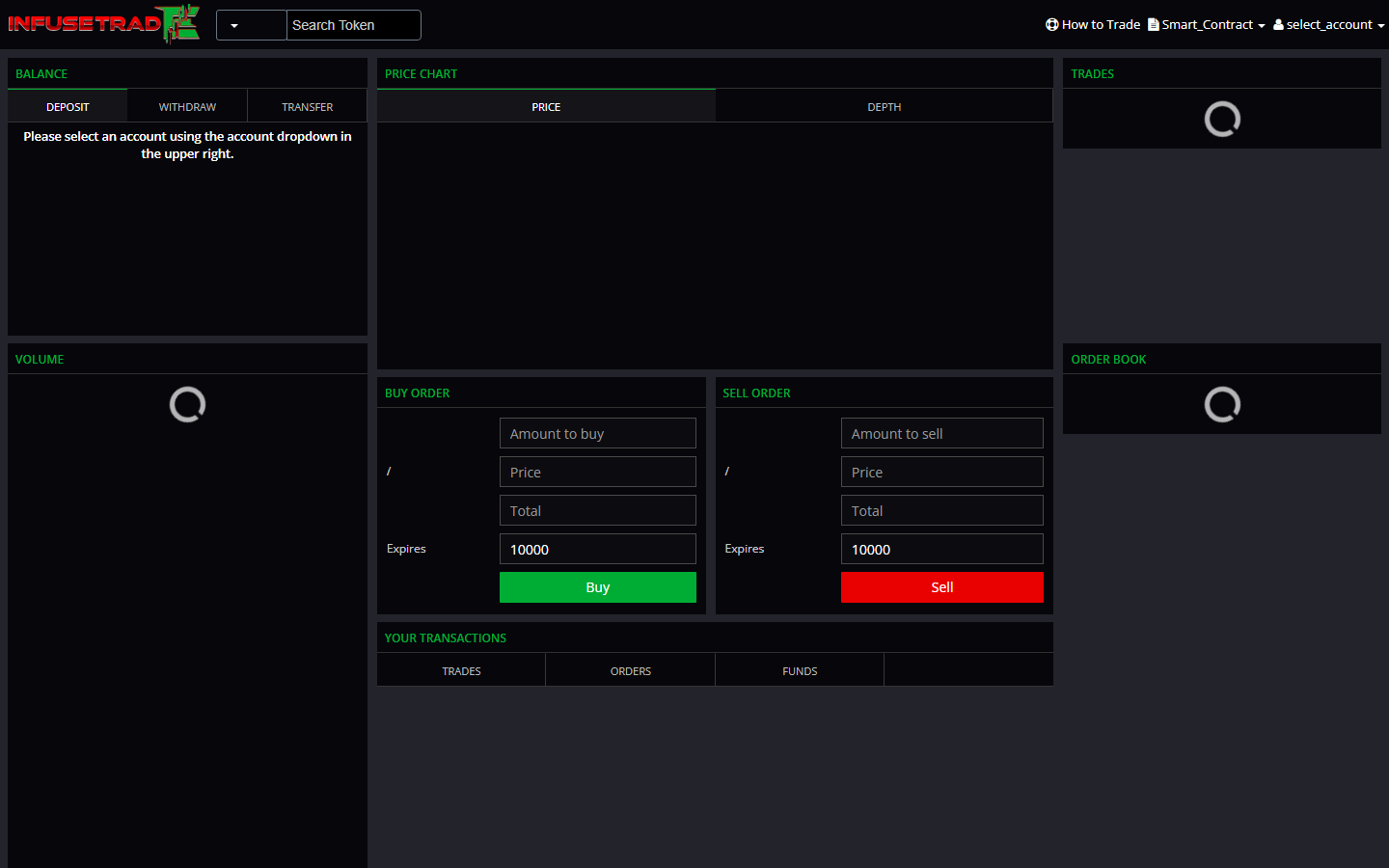Click the Your Transactions panel heading
The height and width of the screenshot is (868, 1389).
pos(446,637)
